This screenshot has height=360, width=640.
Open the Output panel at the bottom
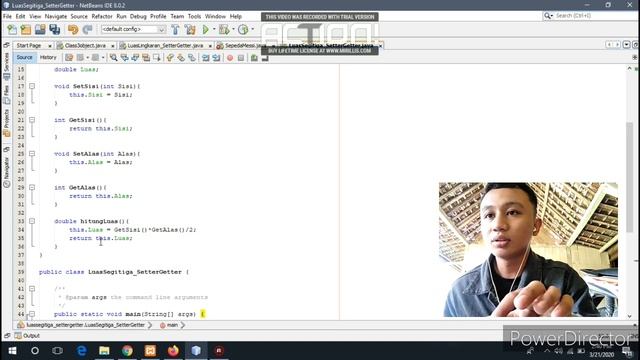click(x=27, y=336)
